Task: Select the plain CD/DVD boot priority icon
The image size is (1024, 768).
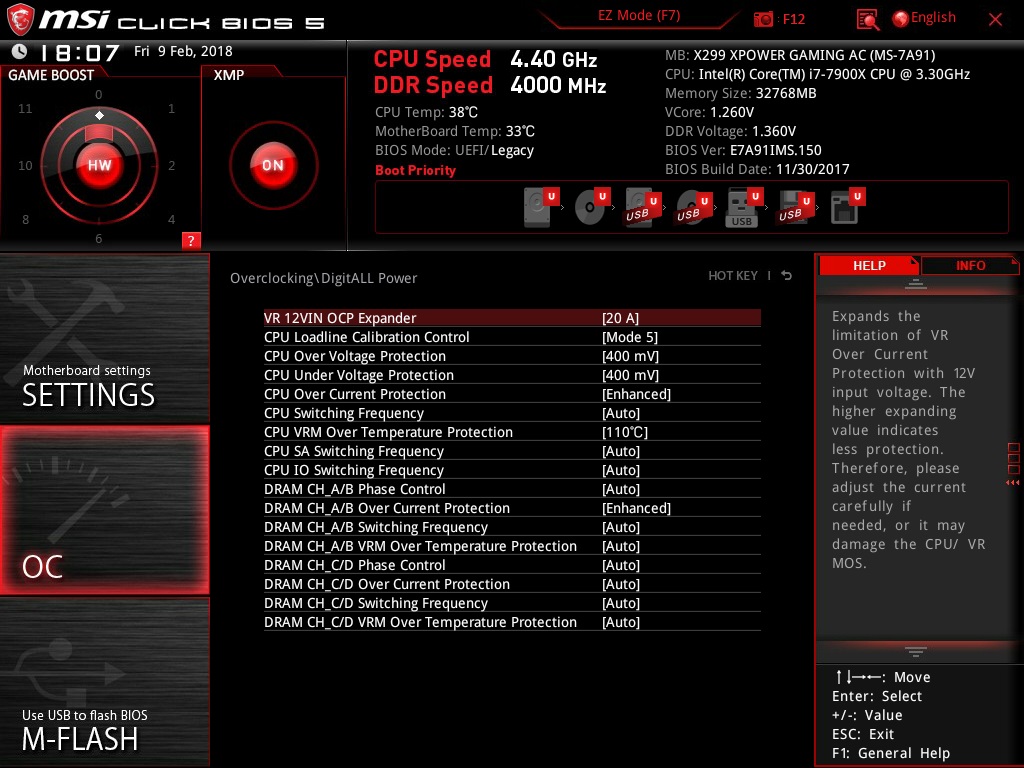Action: 592,206
